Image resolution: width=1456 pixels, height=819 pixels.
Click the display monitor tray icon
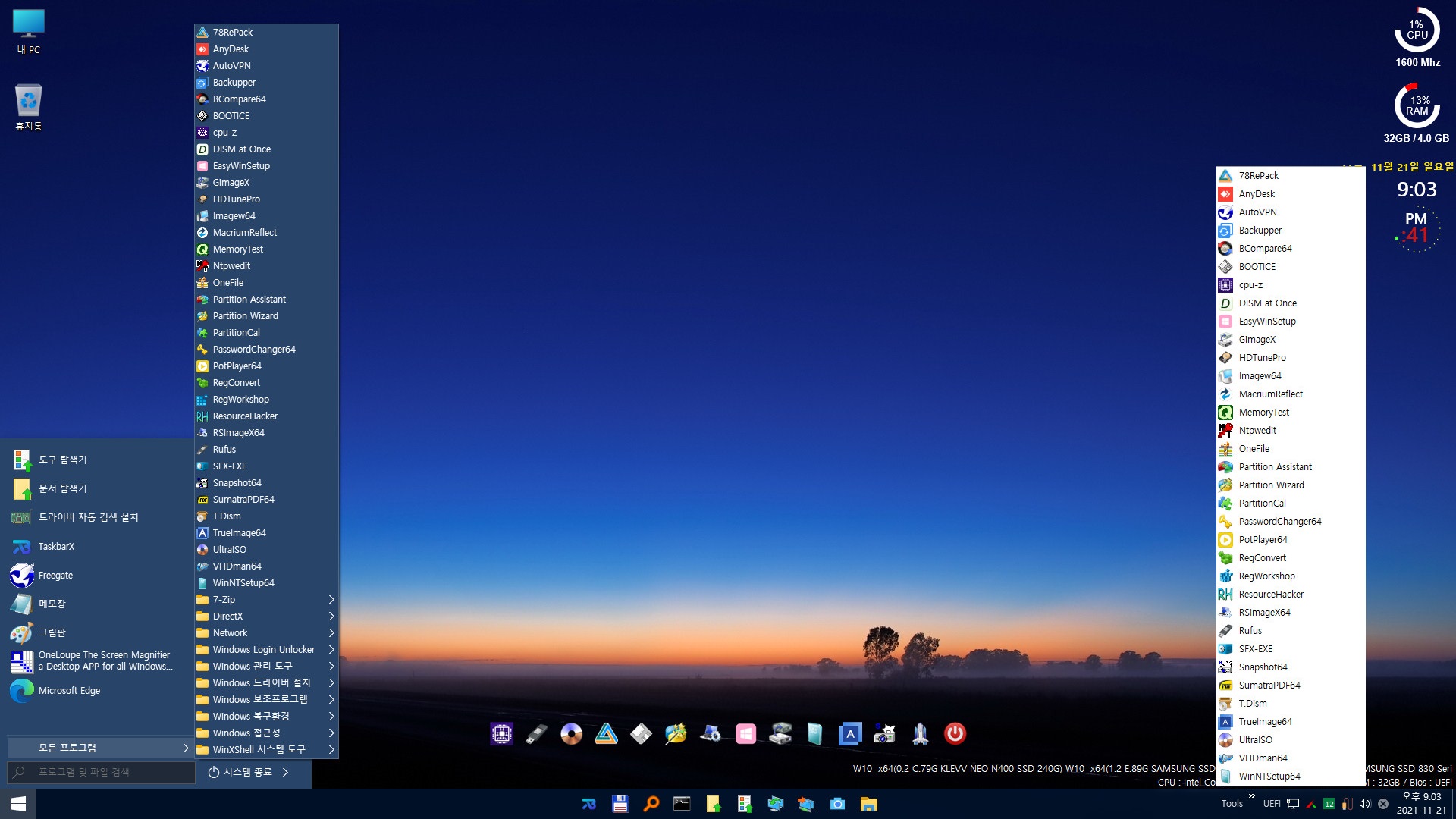(1293, 804)
